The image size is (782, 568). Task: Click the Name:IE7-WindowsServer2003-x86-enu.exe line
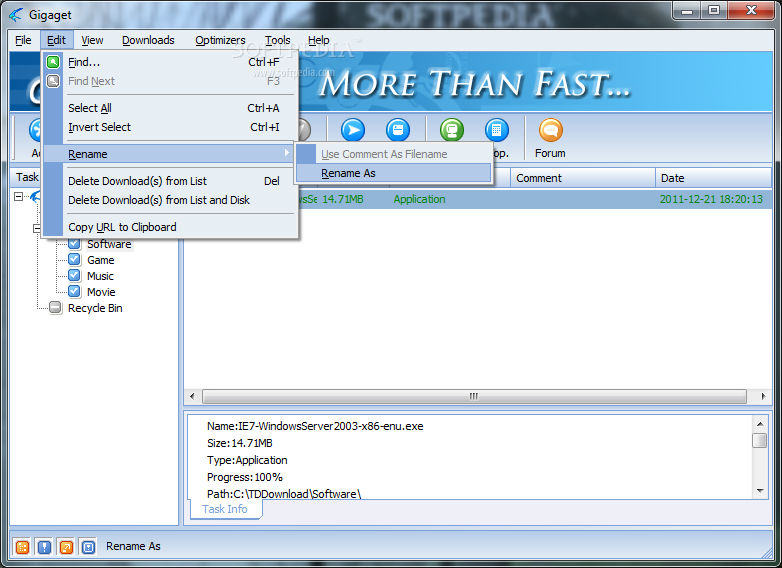pyautogui.click(x=315, y=426)
